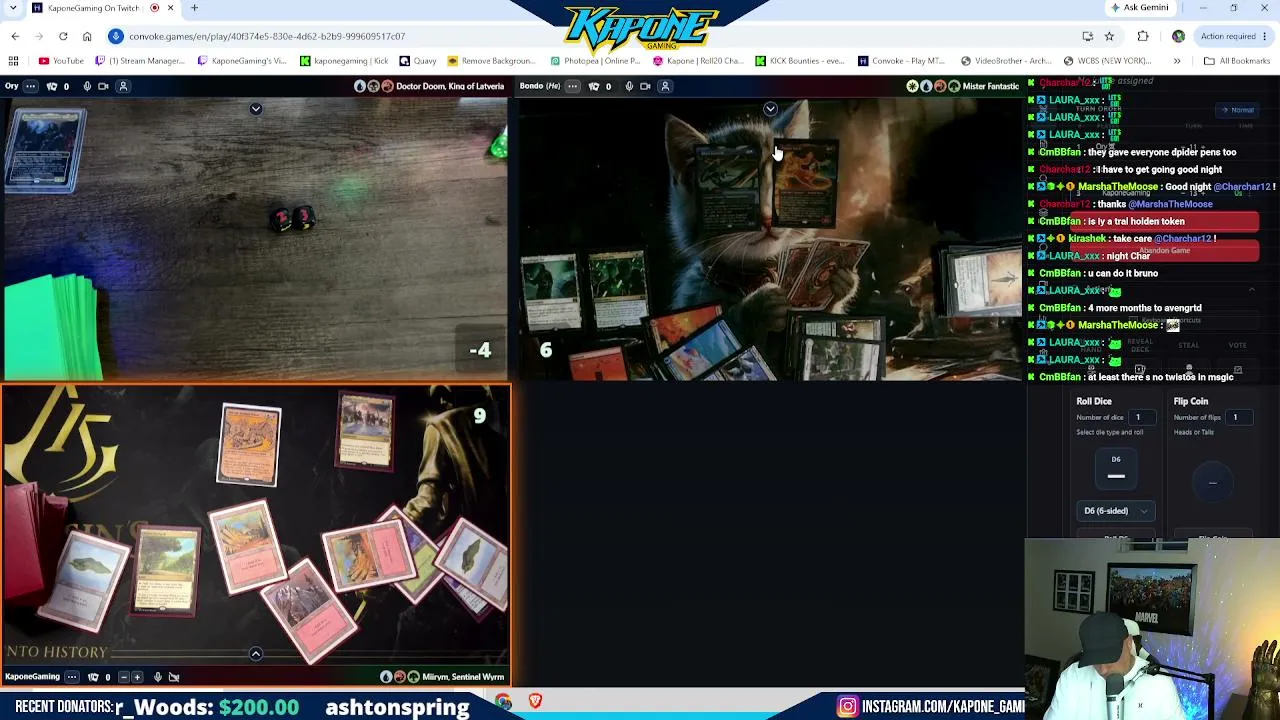
Task: Open the kaponegaming Kick bookmark
Action: 344,61
